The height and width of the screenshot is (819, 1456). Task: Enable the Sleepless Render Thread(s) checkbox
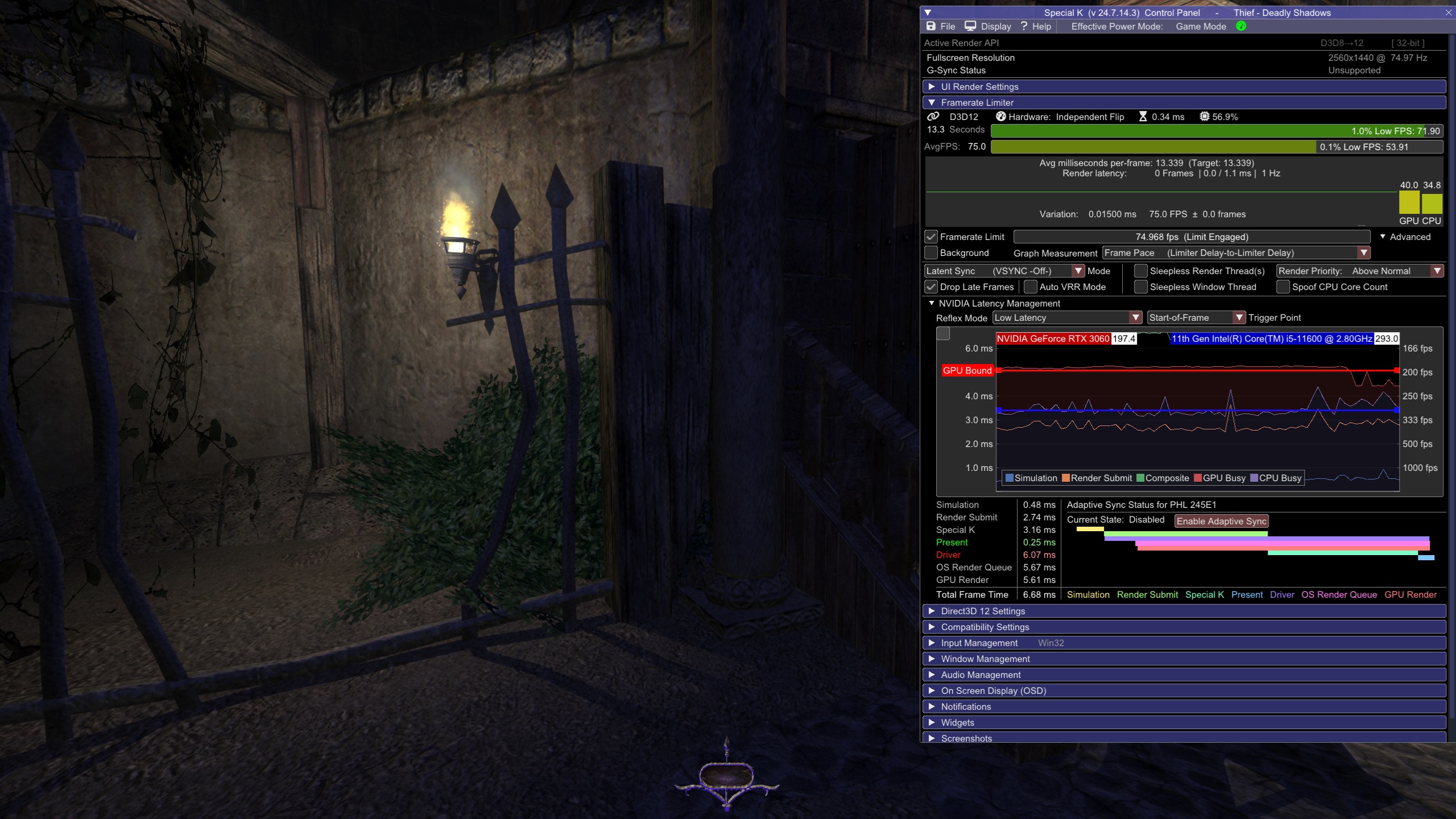1140,271
